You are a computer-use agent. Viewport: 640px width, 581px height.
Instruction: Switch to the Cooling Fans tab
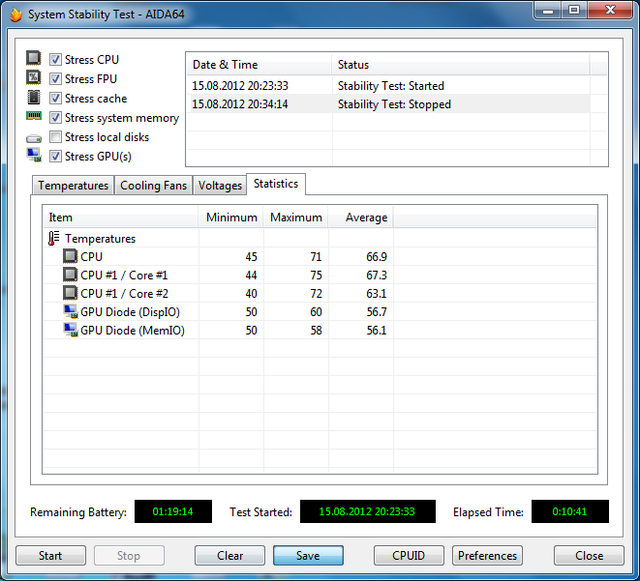point(153,186)
